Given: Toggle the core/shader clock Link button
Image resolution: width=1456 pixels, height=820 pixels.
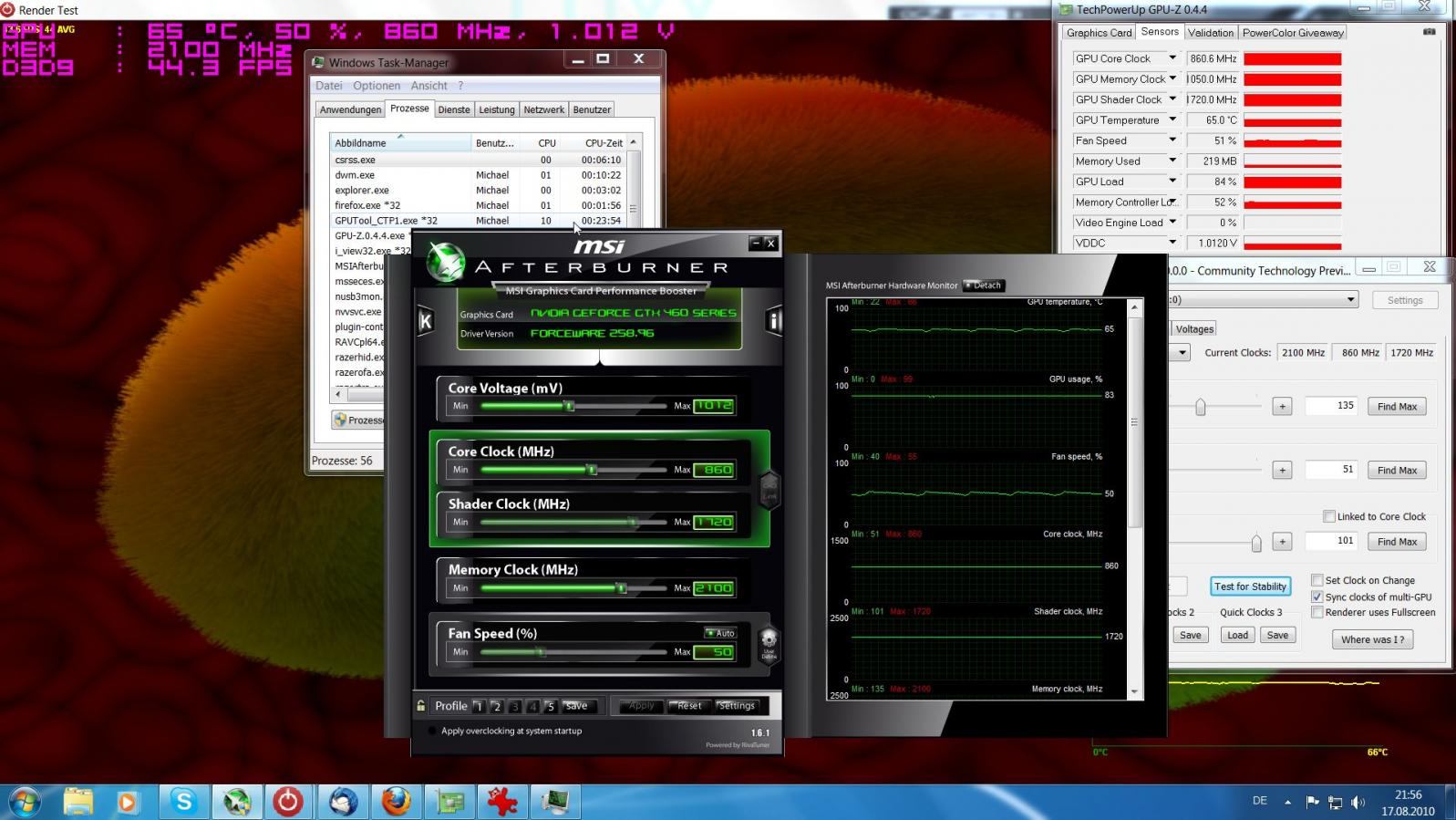Looking at the screenshot, I should click(x=769, y=490).
